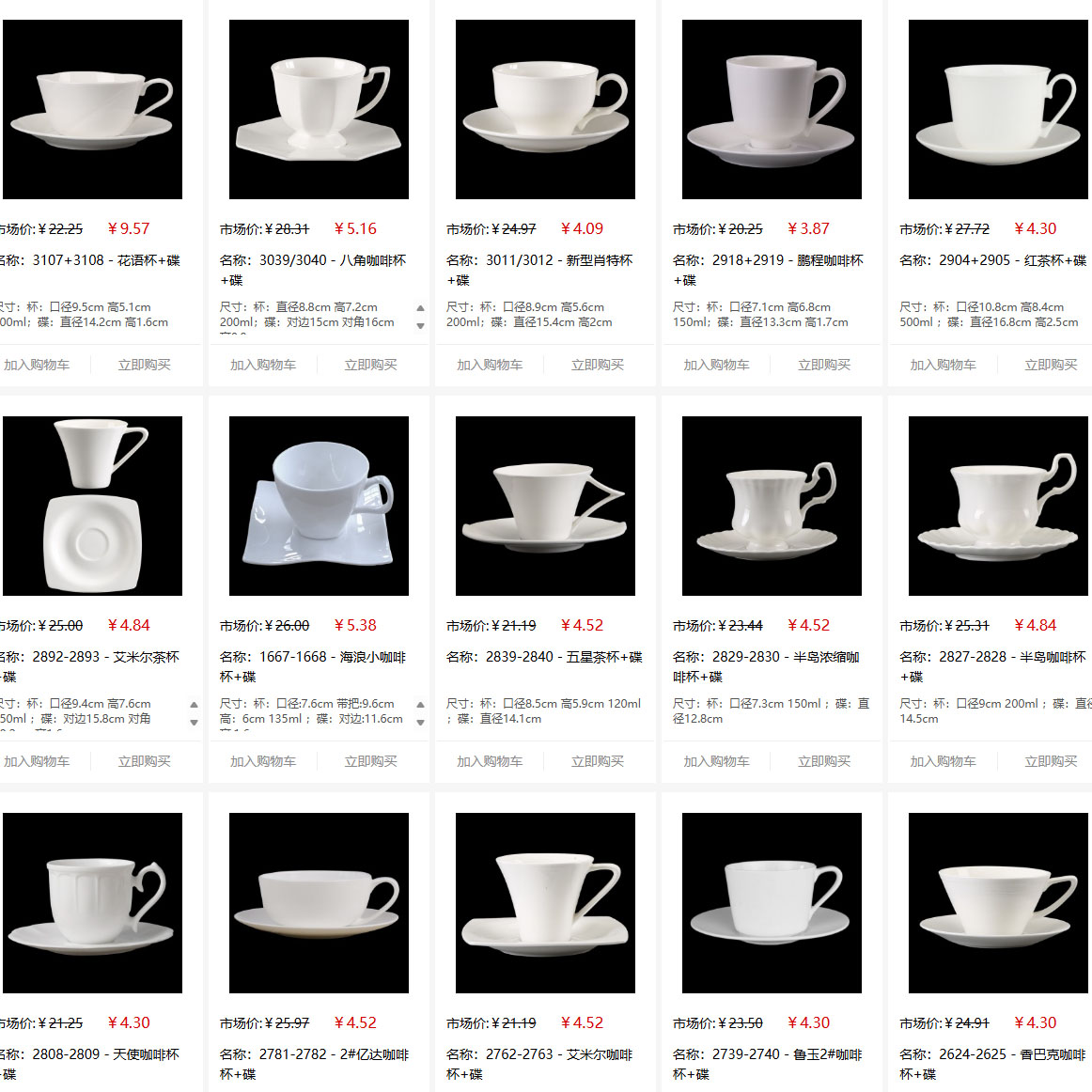Viewport: 1092px width, 1092px height.
Task: Add 新型肖特杯+碟 to shopping cart
Action: tap(490, 365)
